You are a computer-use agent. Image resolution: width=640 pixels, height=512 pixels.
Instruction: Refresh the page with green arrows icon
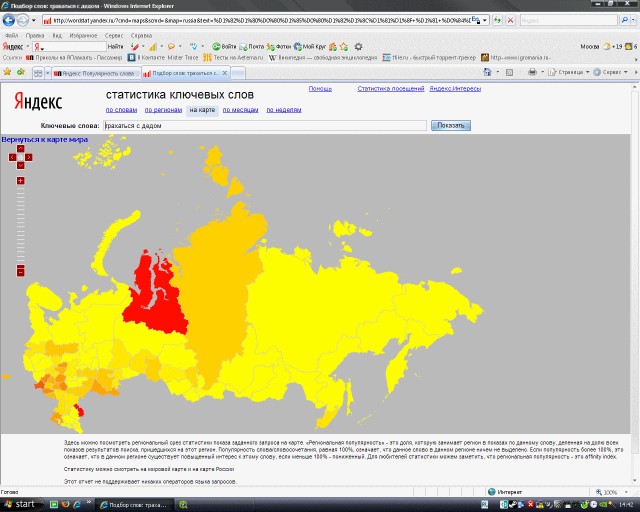coord(497,20)
